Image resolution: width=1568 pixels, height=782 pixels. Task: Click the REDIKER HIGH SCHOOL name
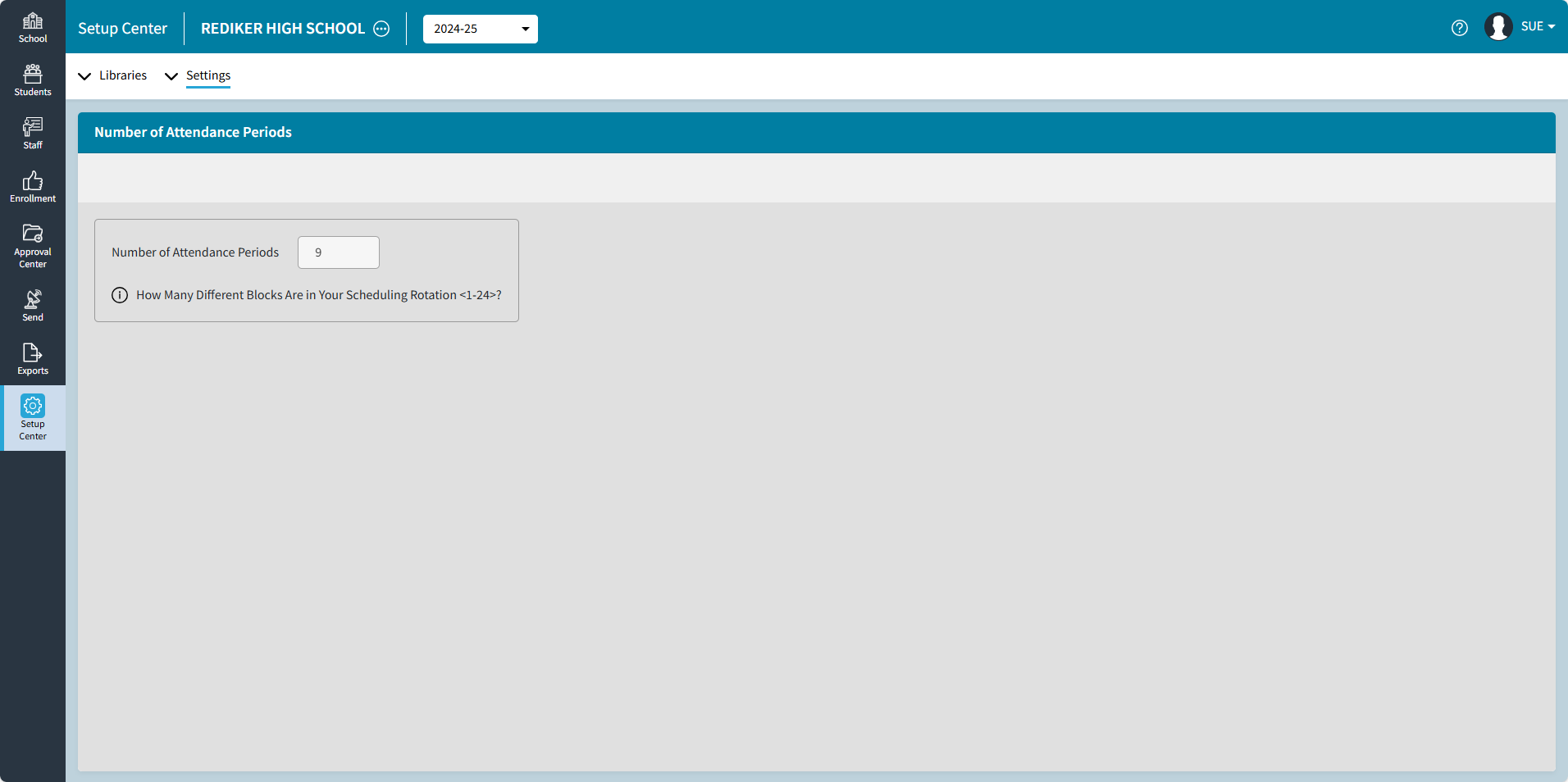283,29
